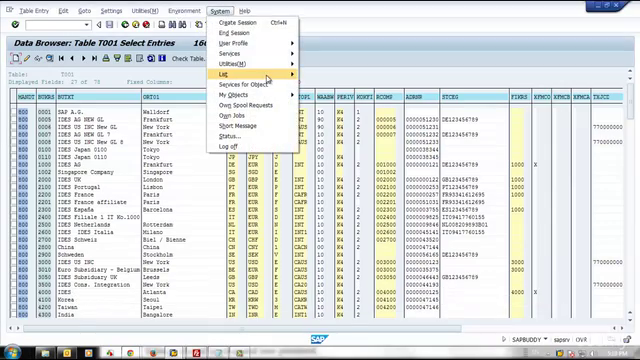Expand the List submenu arrow
The width and height of the screenshot is (640, 360).
coord(292,74)
